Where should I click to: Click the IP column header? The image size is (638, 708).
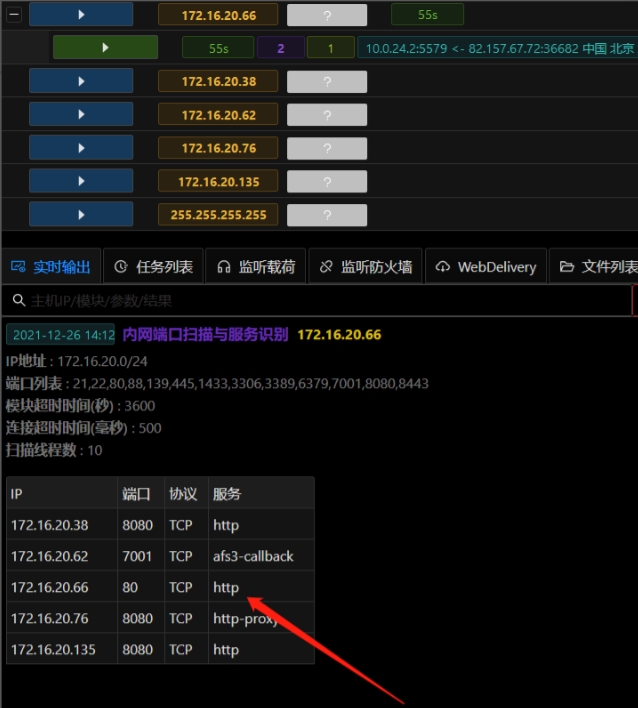[62, 493]
